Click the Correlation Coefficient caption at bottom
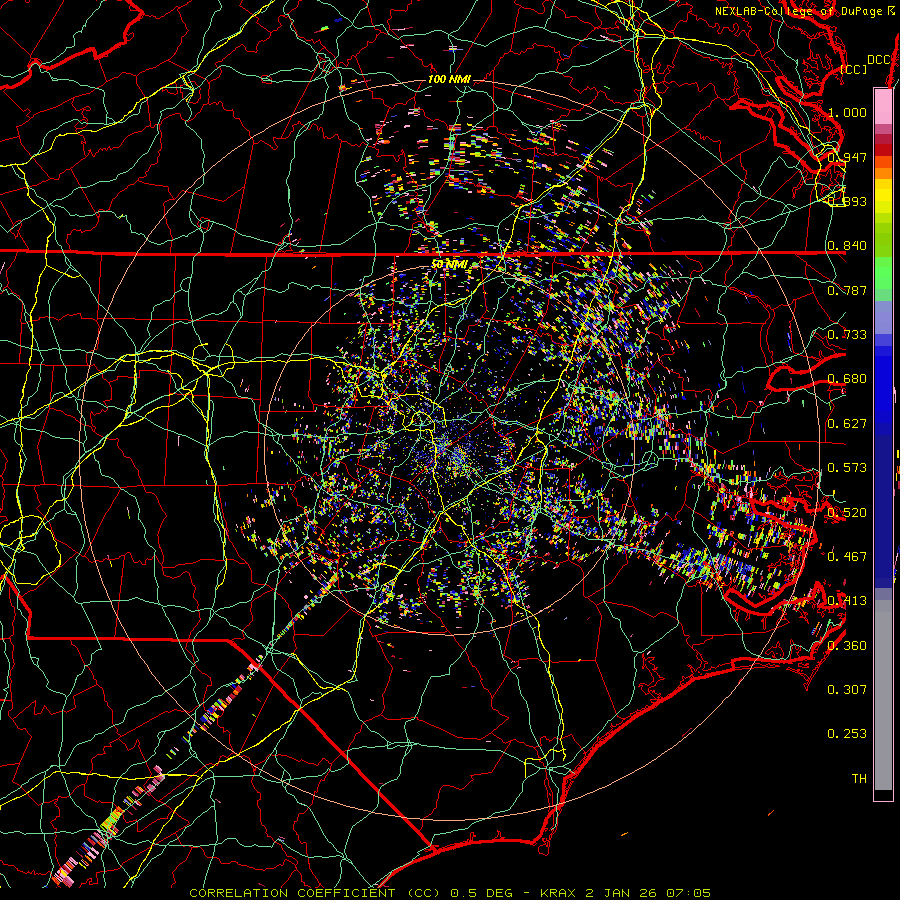 450,893
